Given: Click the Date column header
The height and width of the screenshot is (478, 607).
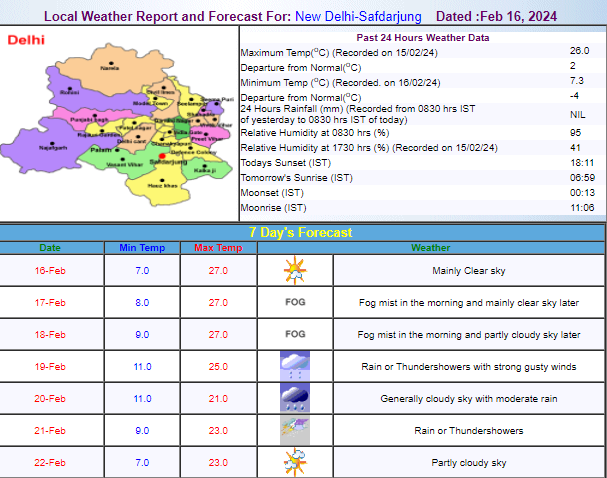Looking at the screenshot, I should [50, 248].
